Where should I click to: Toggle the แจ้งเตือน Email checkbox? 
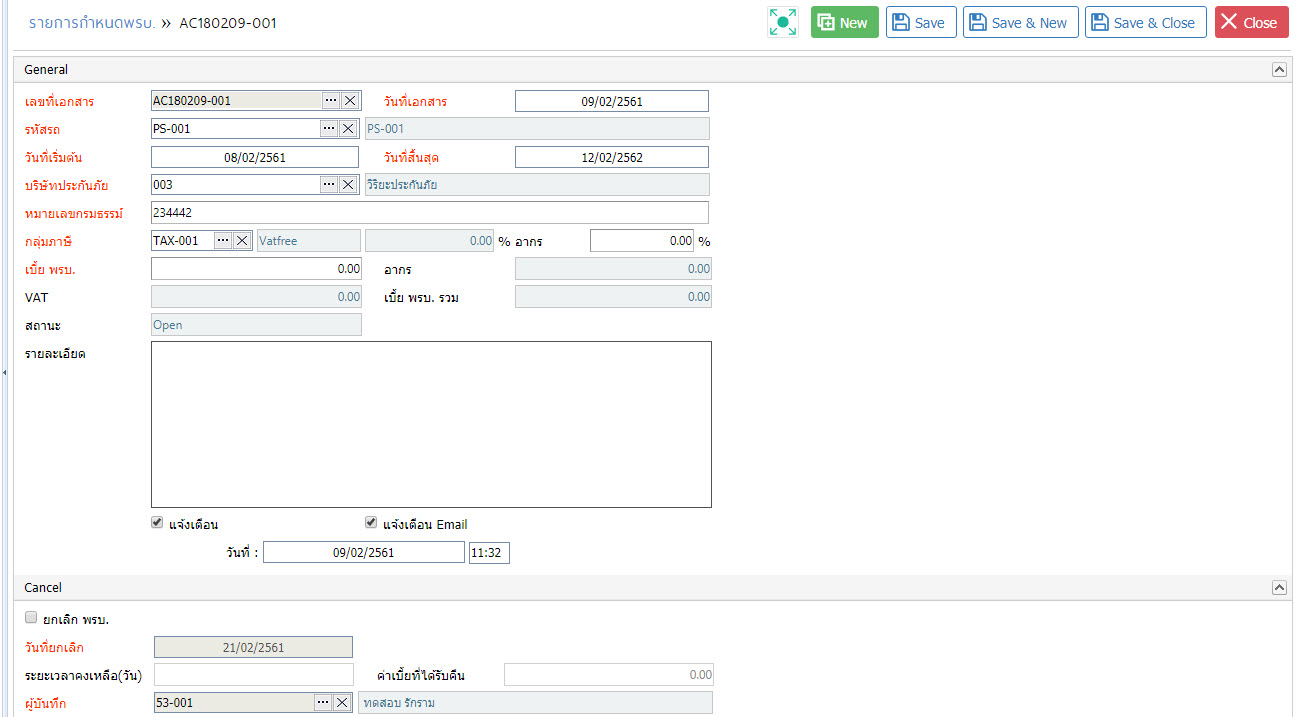coord(371,522)
